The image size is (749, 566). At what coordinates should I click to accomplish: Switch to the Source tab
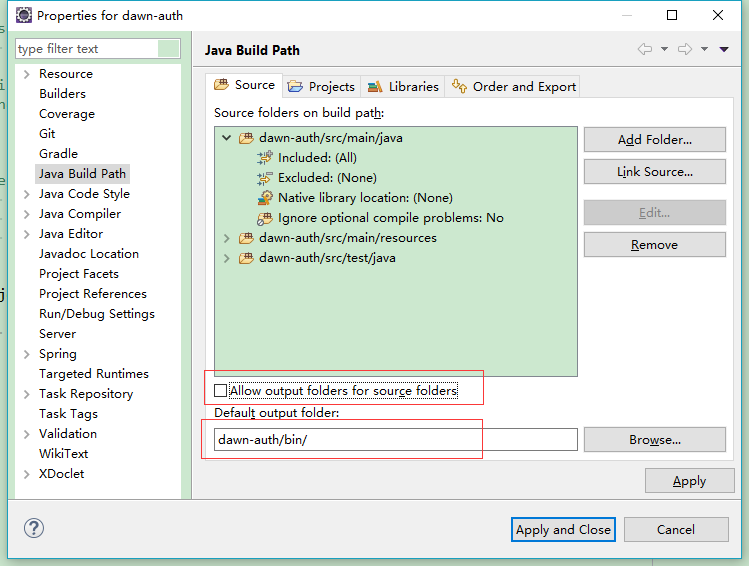click(x=244, y=85)
